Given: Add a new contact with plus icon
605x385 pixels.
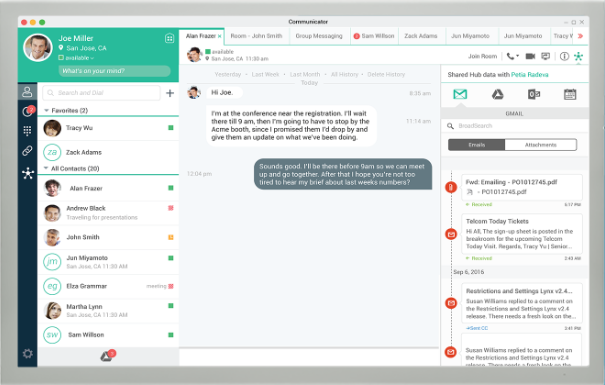Looking at the screenshot, I should 170,93.
